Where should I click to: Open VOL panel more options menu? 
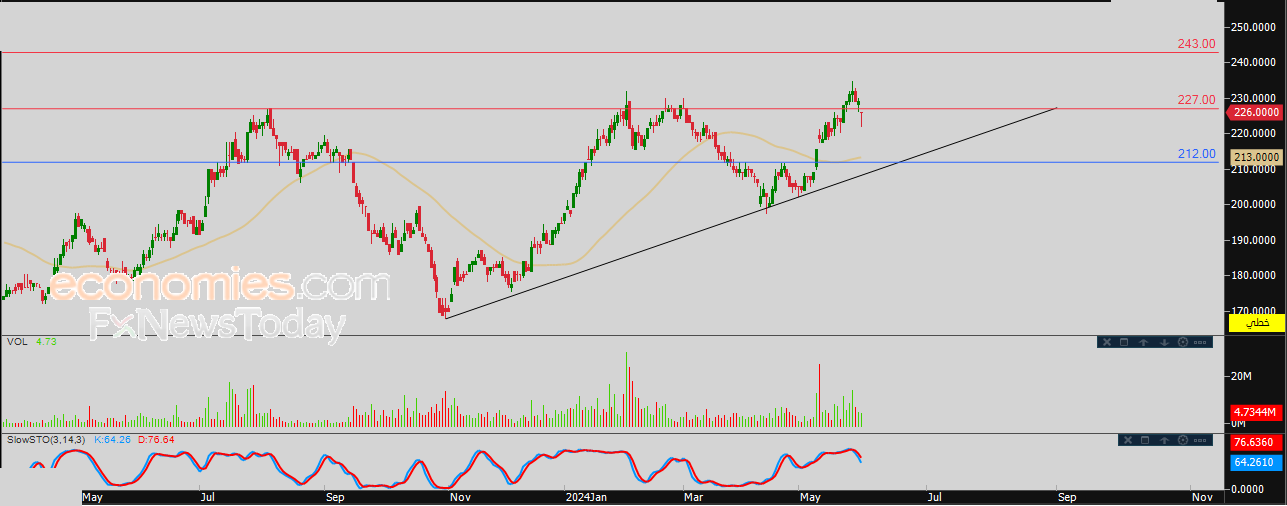pyautogui.click(x=1201, y=343)
